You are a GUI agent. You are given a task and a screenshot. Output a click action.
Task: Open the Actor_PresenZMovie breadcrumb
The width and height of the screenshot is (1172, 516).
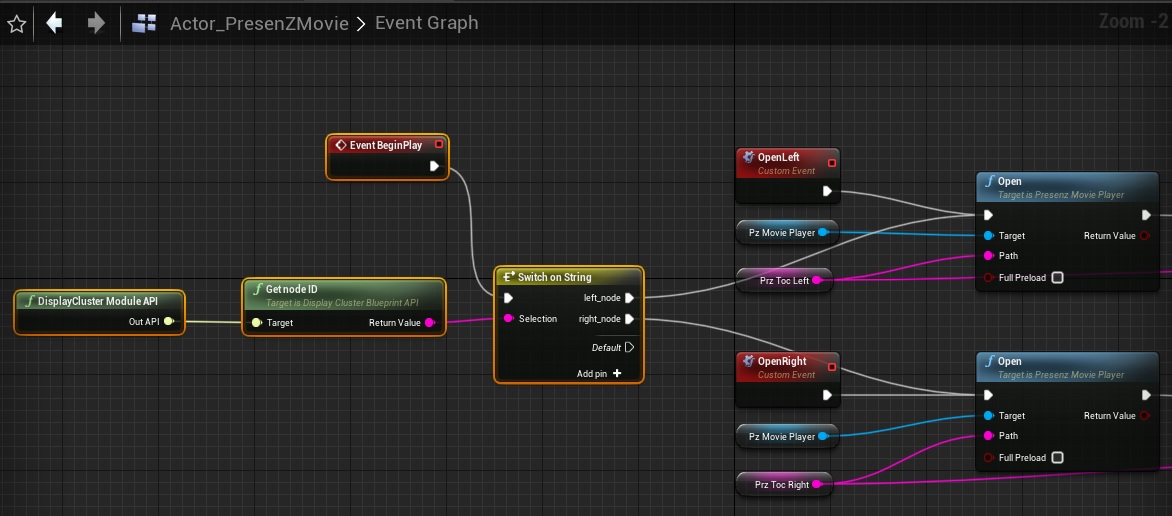259,23
